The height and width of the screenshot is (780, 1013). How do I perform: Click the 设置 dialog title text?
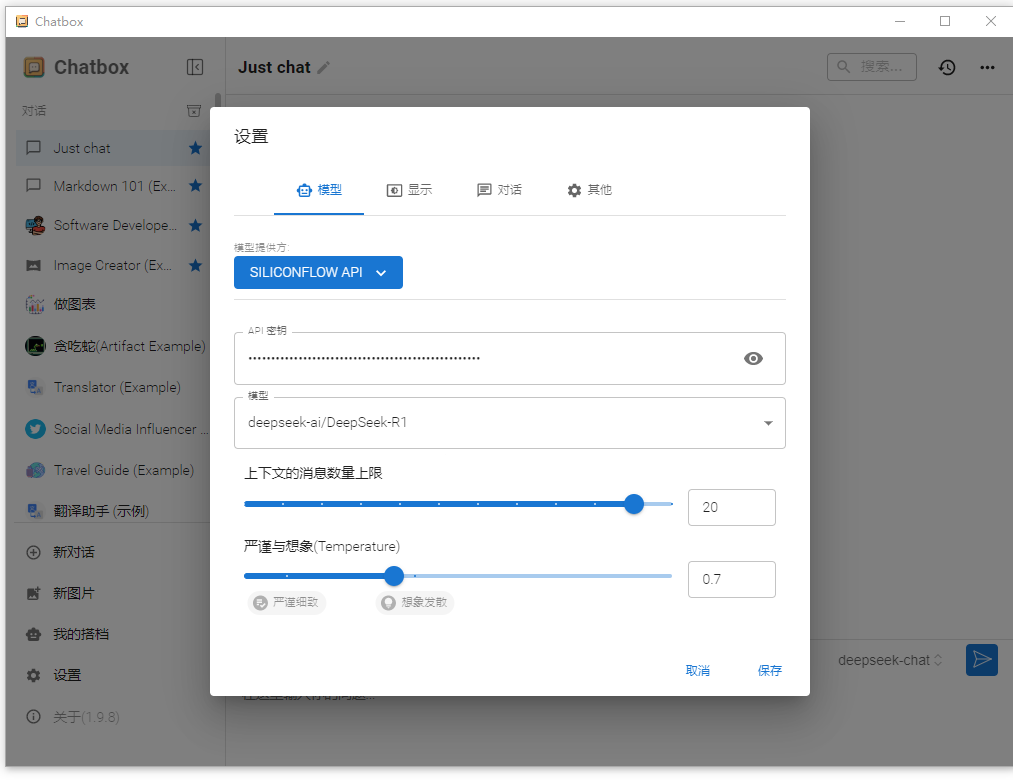(x=251, y=136)
